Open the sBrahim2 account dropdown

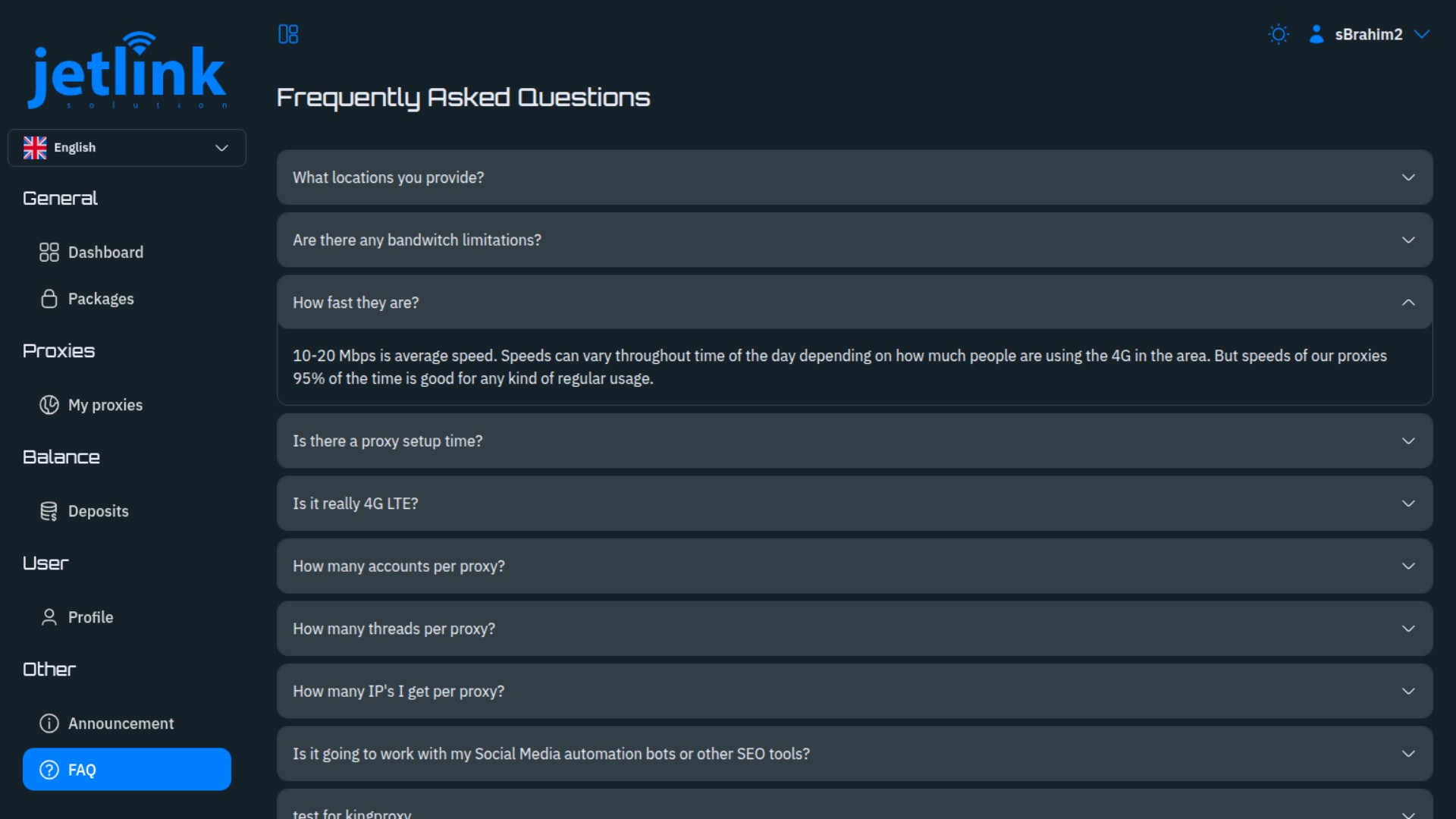pos(1370,34)
